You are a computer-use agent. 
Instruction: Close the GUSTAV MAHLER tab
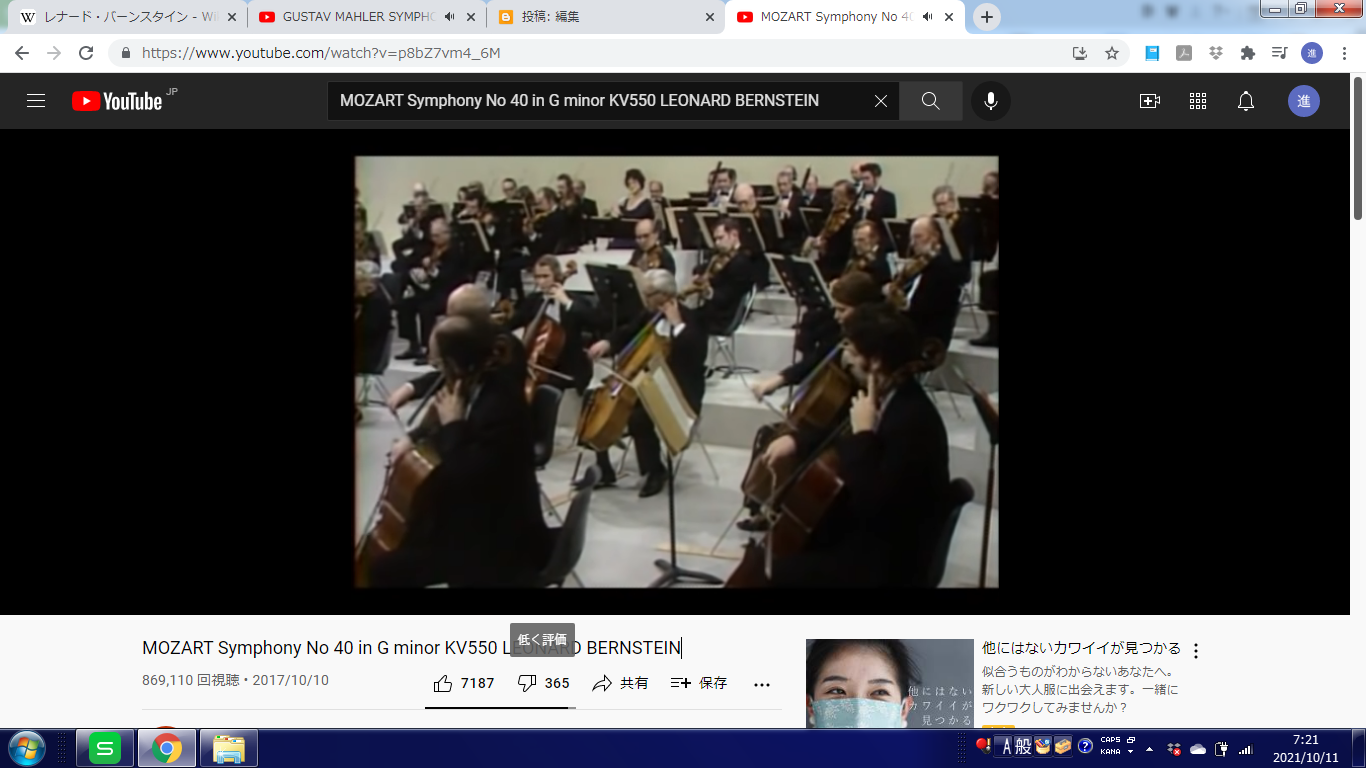point(471,17)
